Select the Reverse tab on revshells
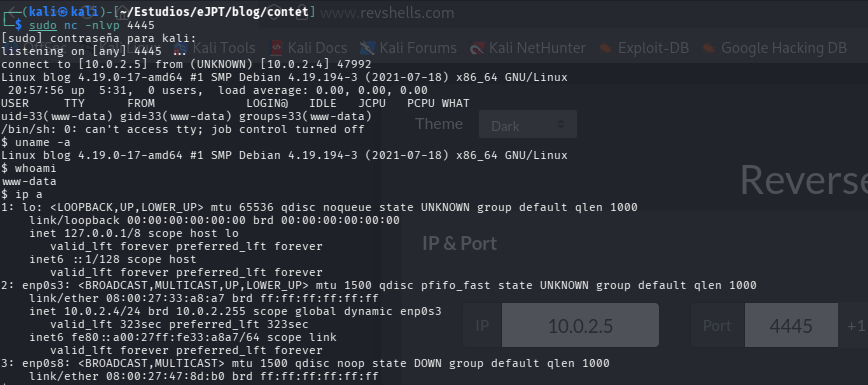Viewport: 868px width, 385px height. click(x=804, y=180)
